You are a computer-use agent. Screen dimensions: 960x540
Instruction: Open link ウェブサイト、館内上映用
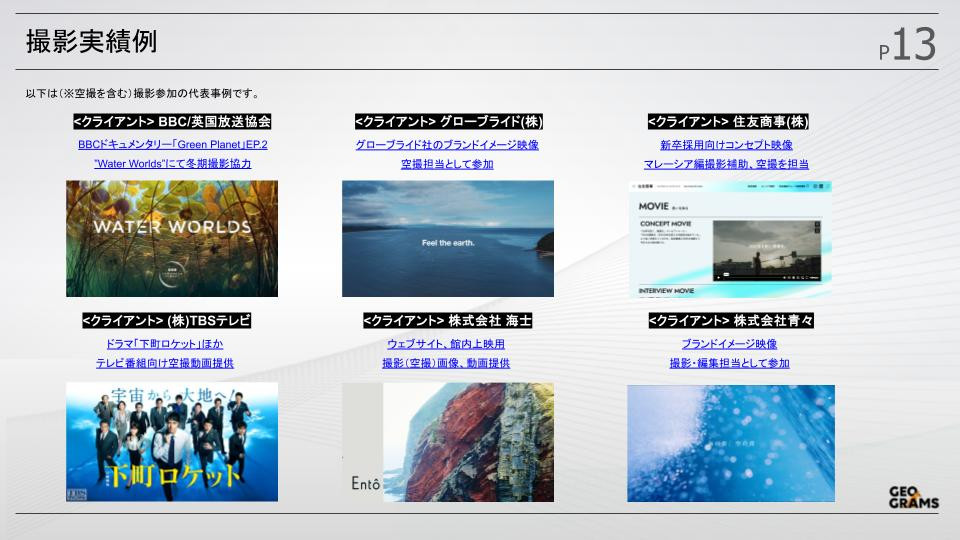pyautogui.click(x=446, y=343)
